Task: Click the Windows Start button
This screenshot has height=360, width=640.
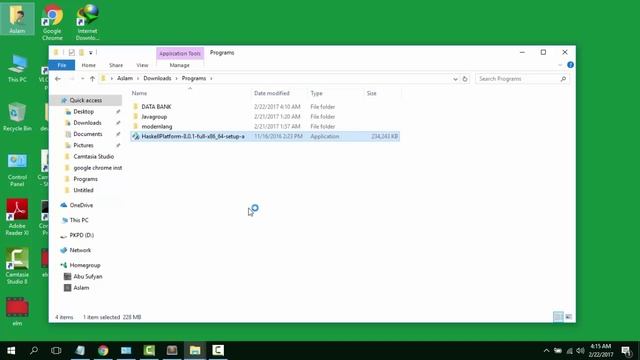Action: pos(11,350)
